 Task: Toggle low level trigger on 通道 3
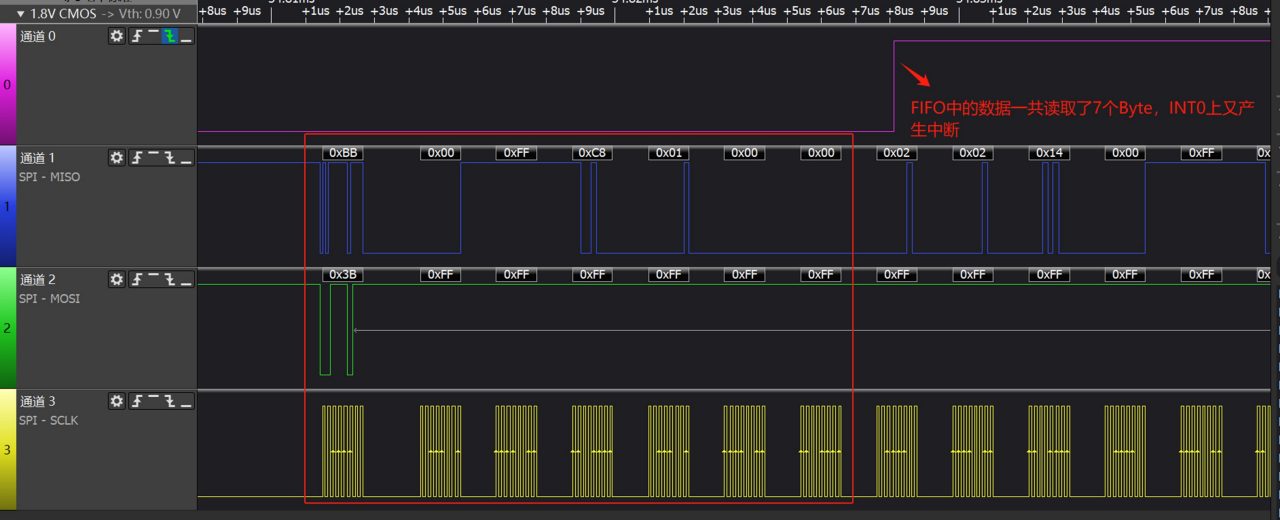click(186, 401)
